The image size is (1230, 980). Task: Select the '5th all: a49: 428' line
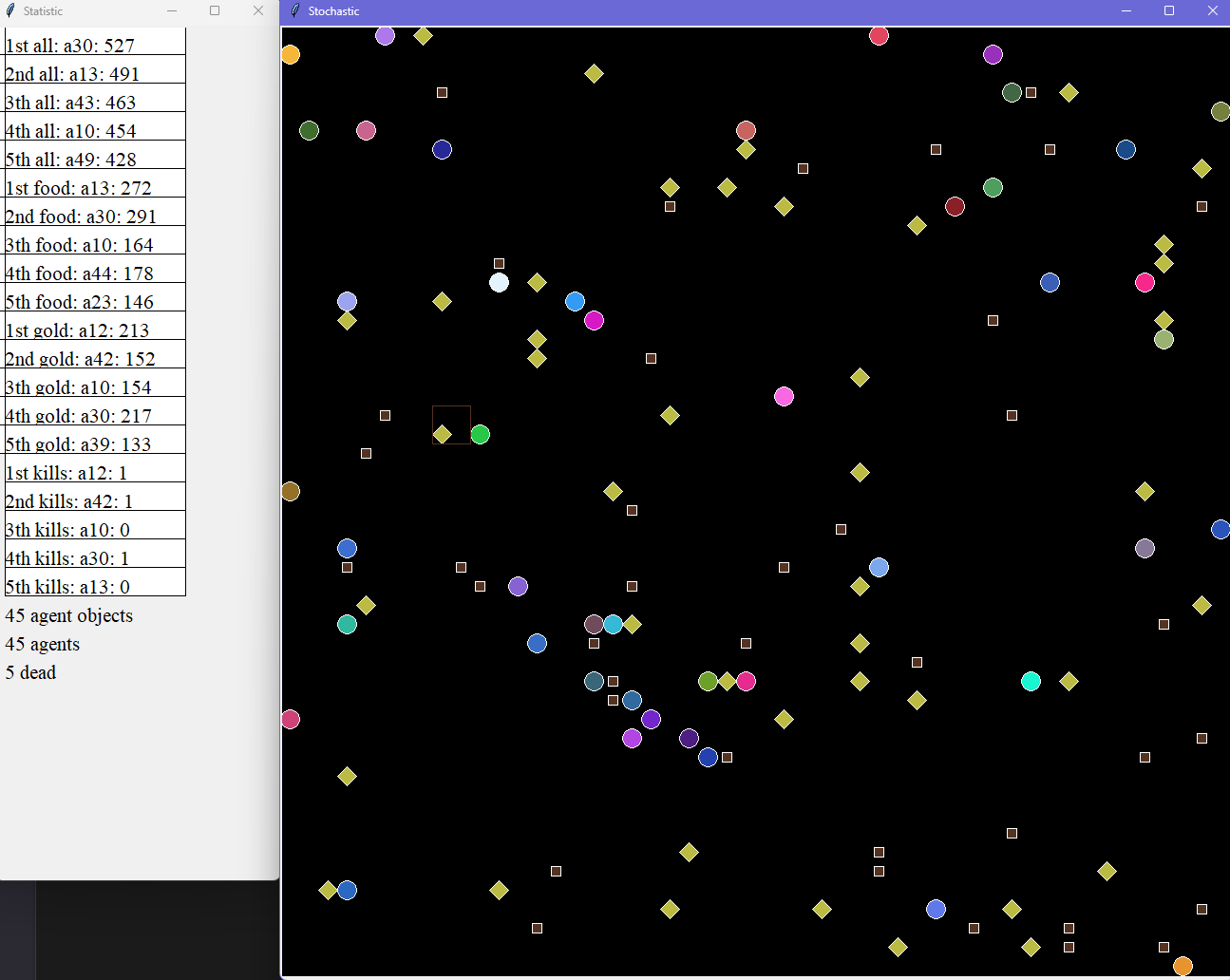click(x=95, y=155)
